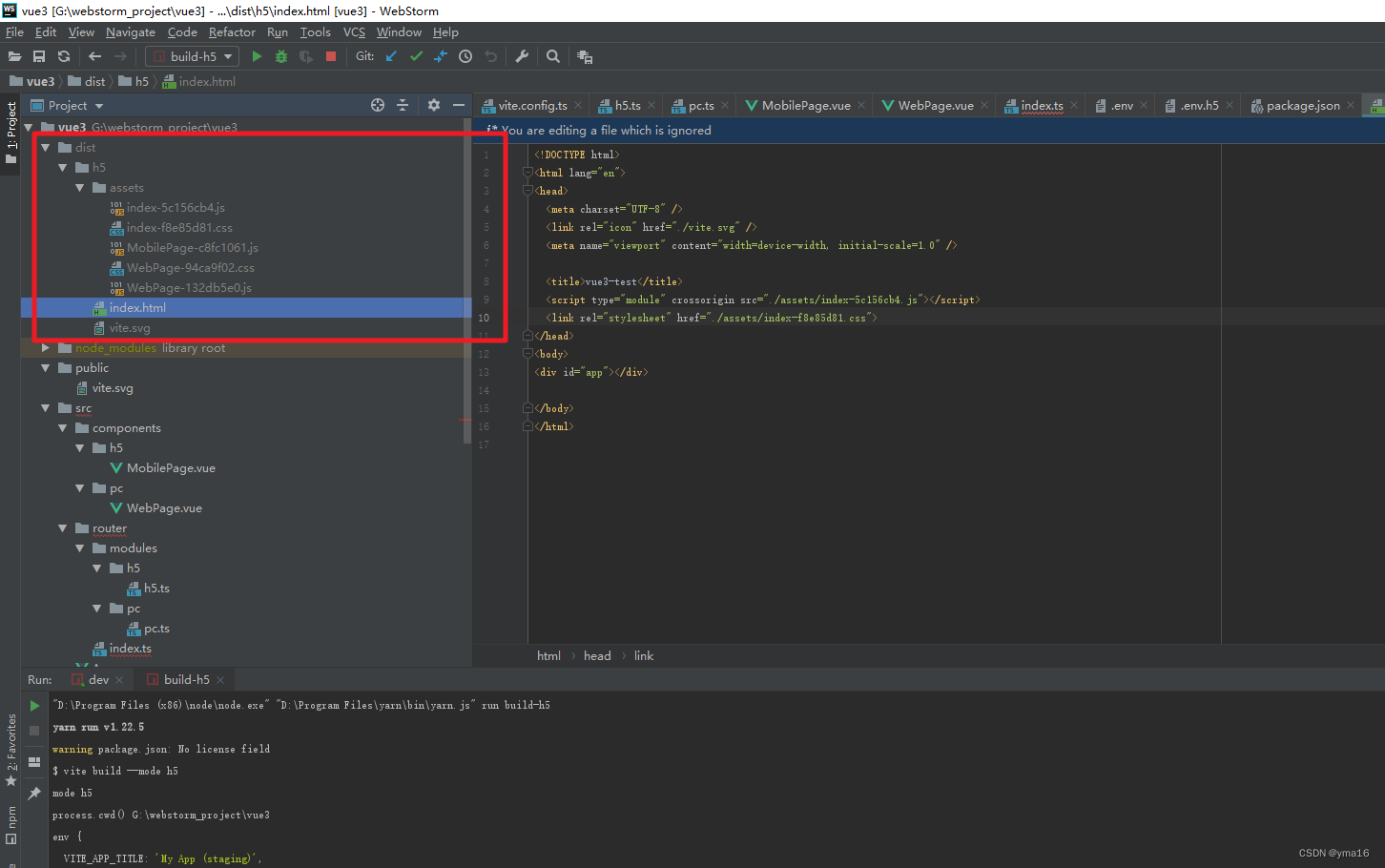Click the head breadcrumb below the editor
This screenshot has width=1385, height=868.
[597, 655]
